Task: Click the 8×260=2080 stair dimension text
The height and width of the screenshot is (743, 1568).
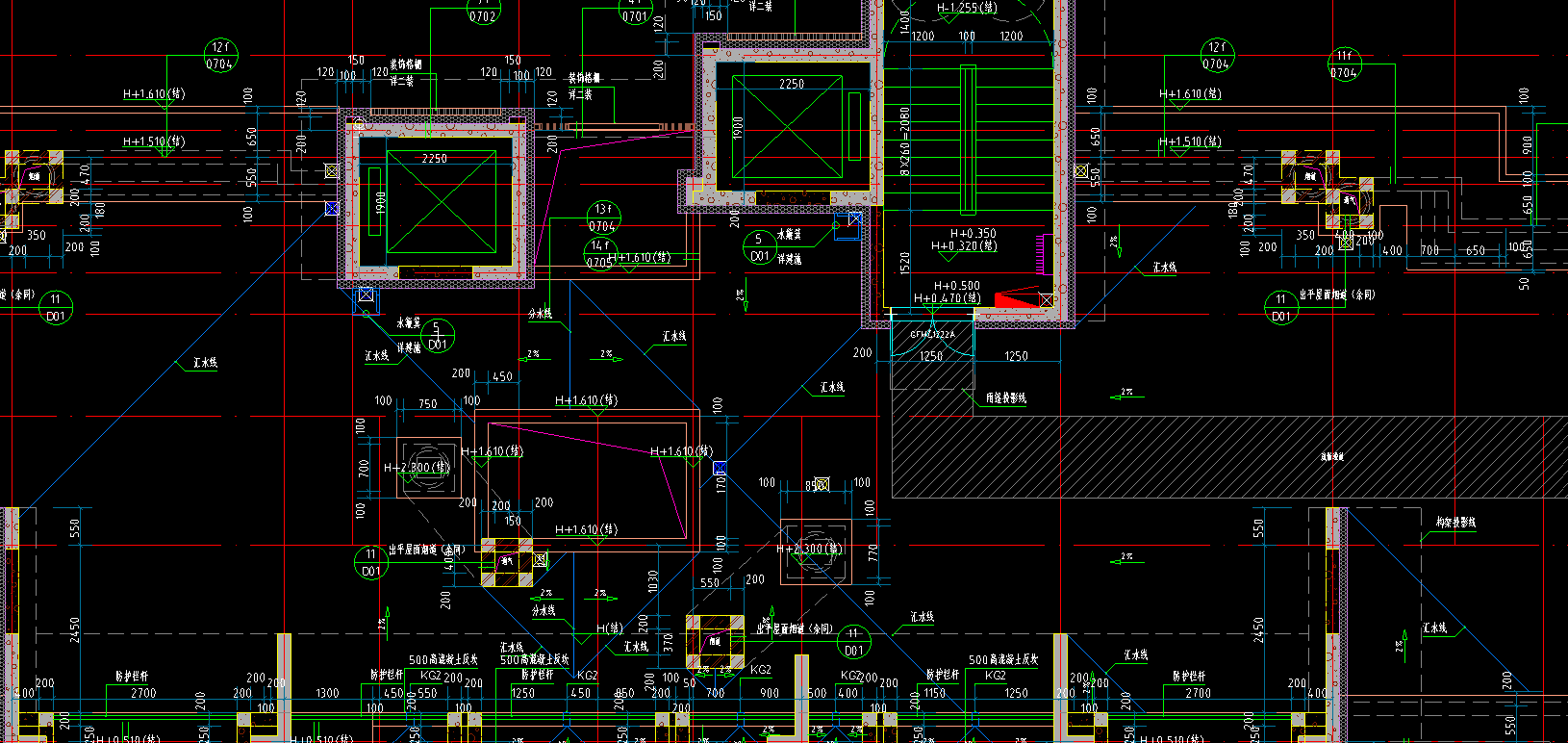Action: point(904,141)
